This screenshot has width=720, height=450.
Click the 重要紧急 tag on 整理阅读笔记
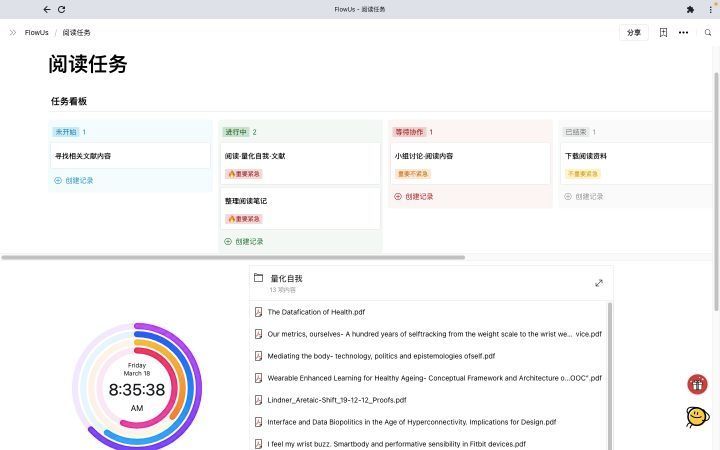click(x=244, y=219)
